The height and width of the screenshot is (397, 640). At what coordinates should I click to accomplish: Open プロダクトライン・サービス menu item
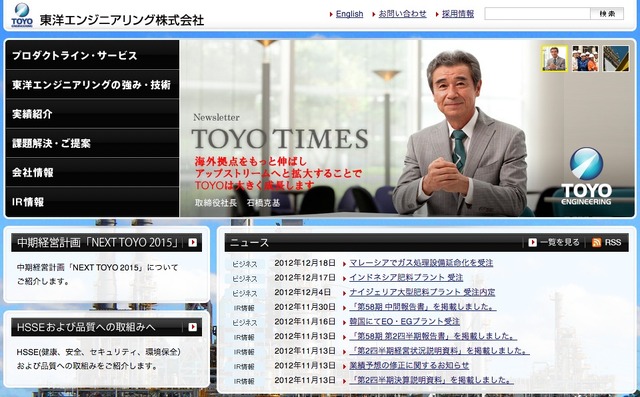pos(92,55)
